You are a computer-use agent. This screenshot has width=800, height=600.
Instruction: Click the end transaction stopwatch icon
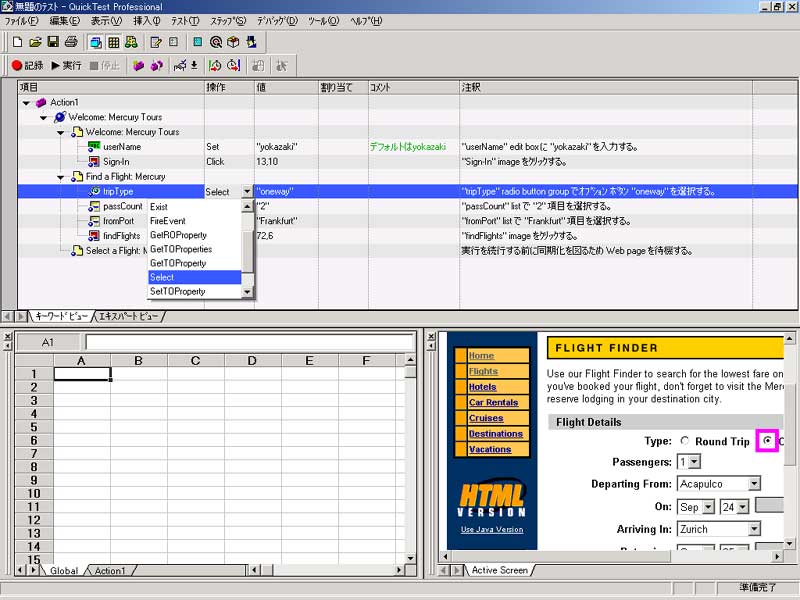[x=234, y=65]
